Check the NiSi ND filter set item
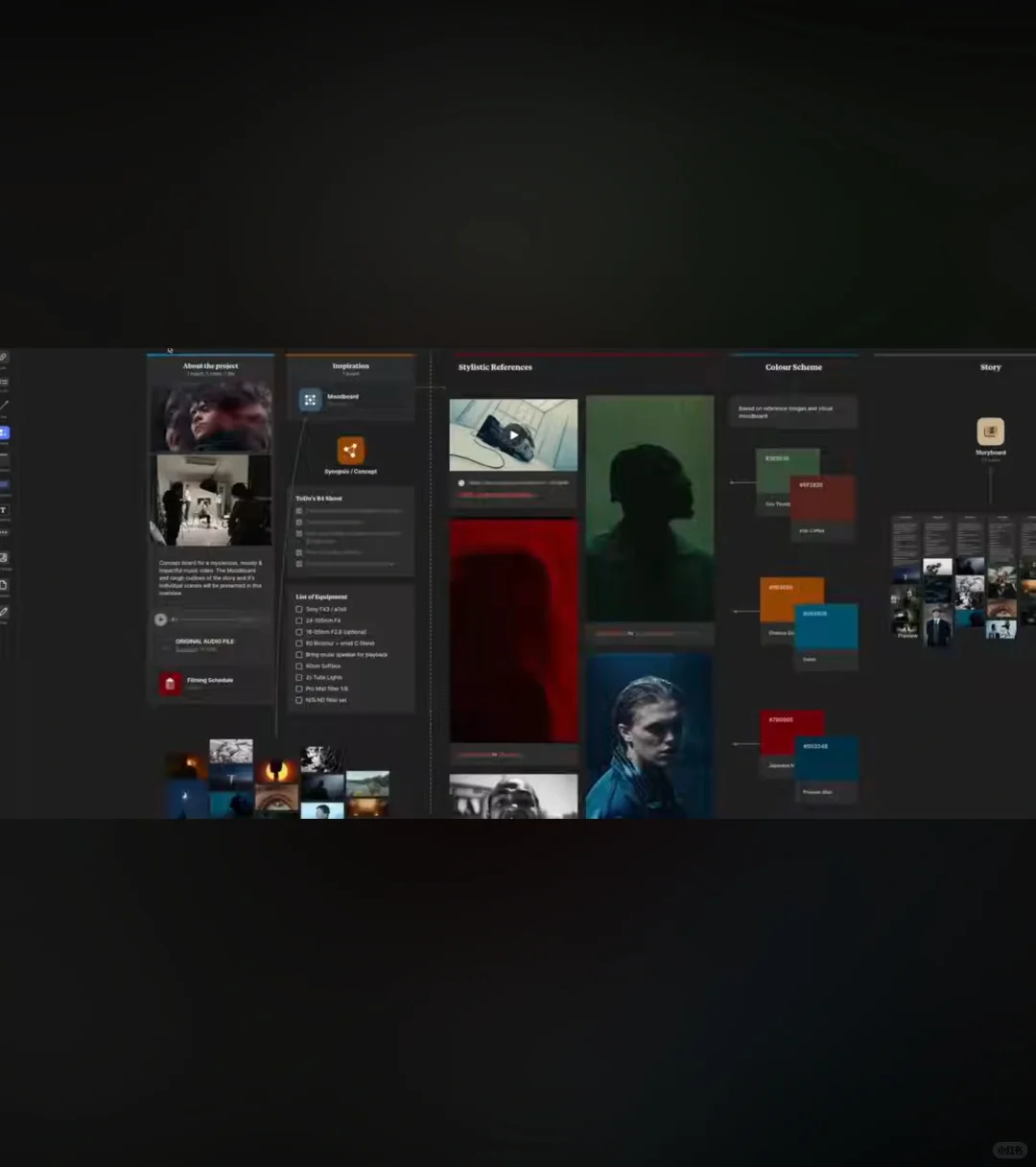The width and height of the screenshot is (1036, 1167). point(299,700)
